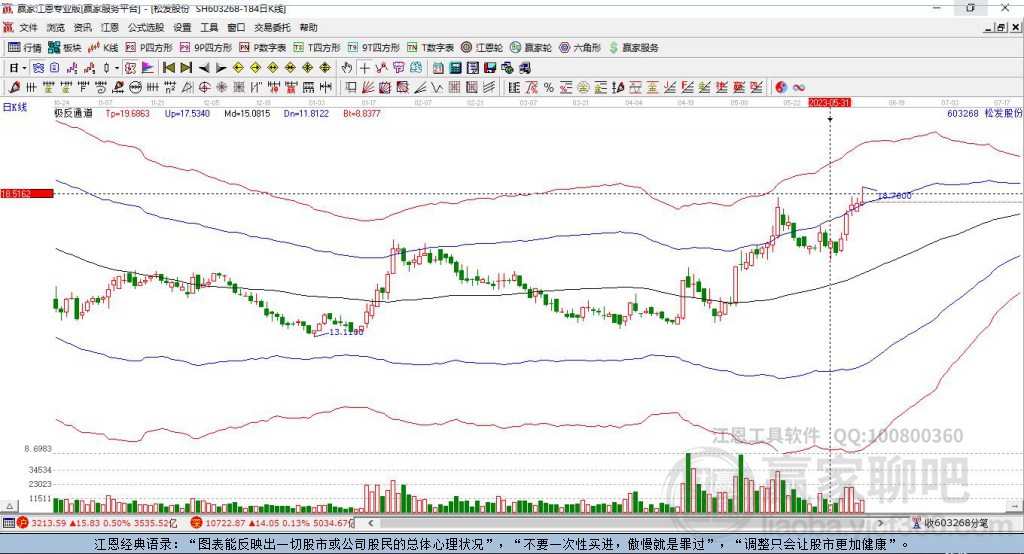Viewport: 1024px width, 554px height.
Task: Click the last yellow diamond arrow icon
Action: [x=325, y=68]
